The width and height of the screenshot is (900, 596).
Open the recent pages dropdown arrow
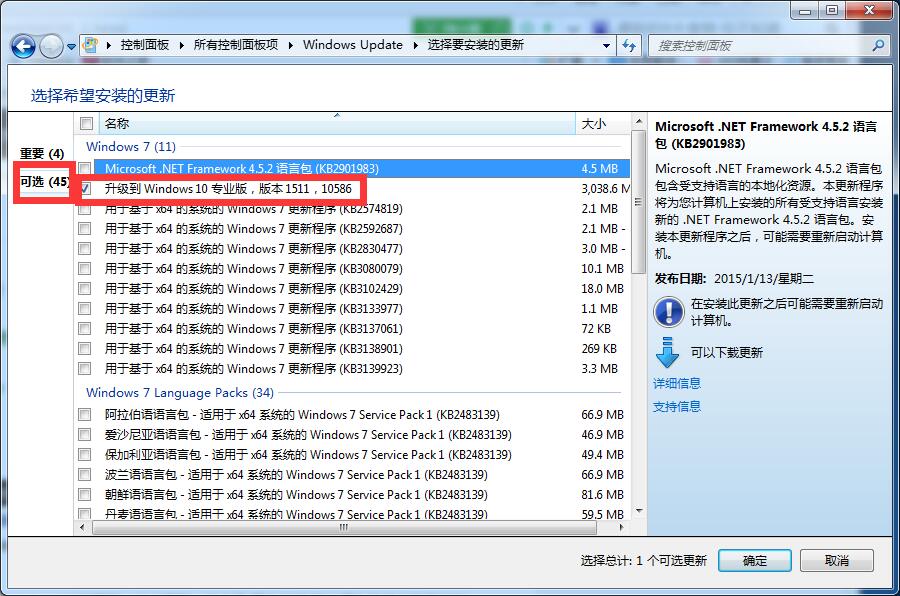coord(72,46)
